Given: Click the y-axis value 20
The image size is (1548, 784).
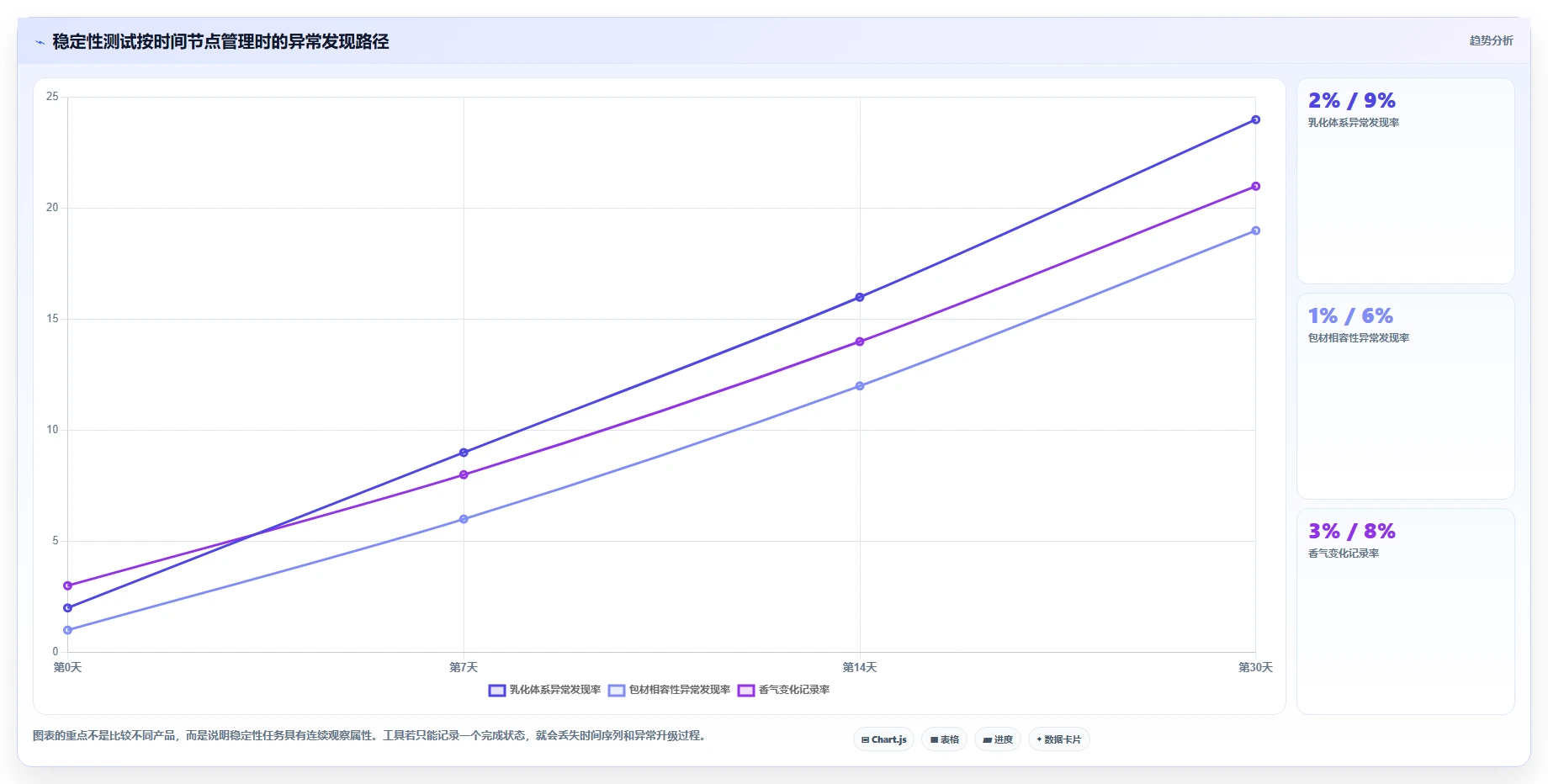Looking at the screenshot, I should pos(52,208).
